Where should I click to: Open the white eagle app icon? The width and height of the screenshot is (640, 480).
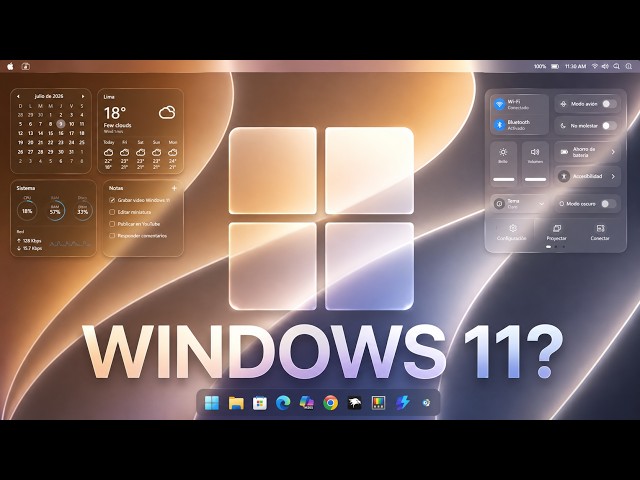pos(354,403)
